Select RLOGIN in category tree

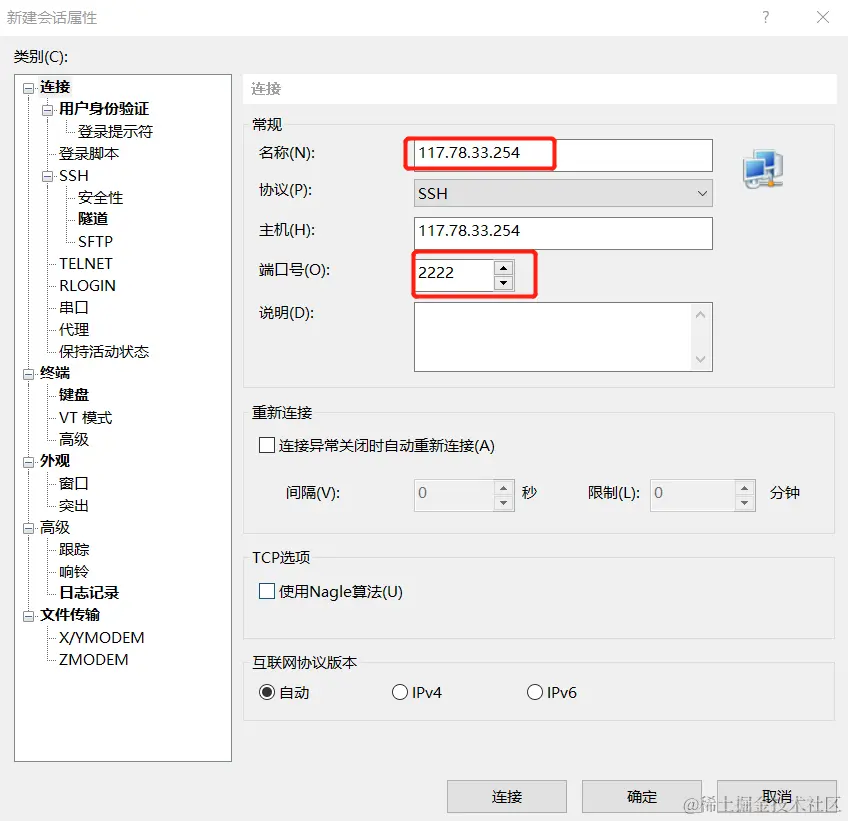[x=87, y=286]
